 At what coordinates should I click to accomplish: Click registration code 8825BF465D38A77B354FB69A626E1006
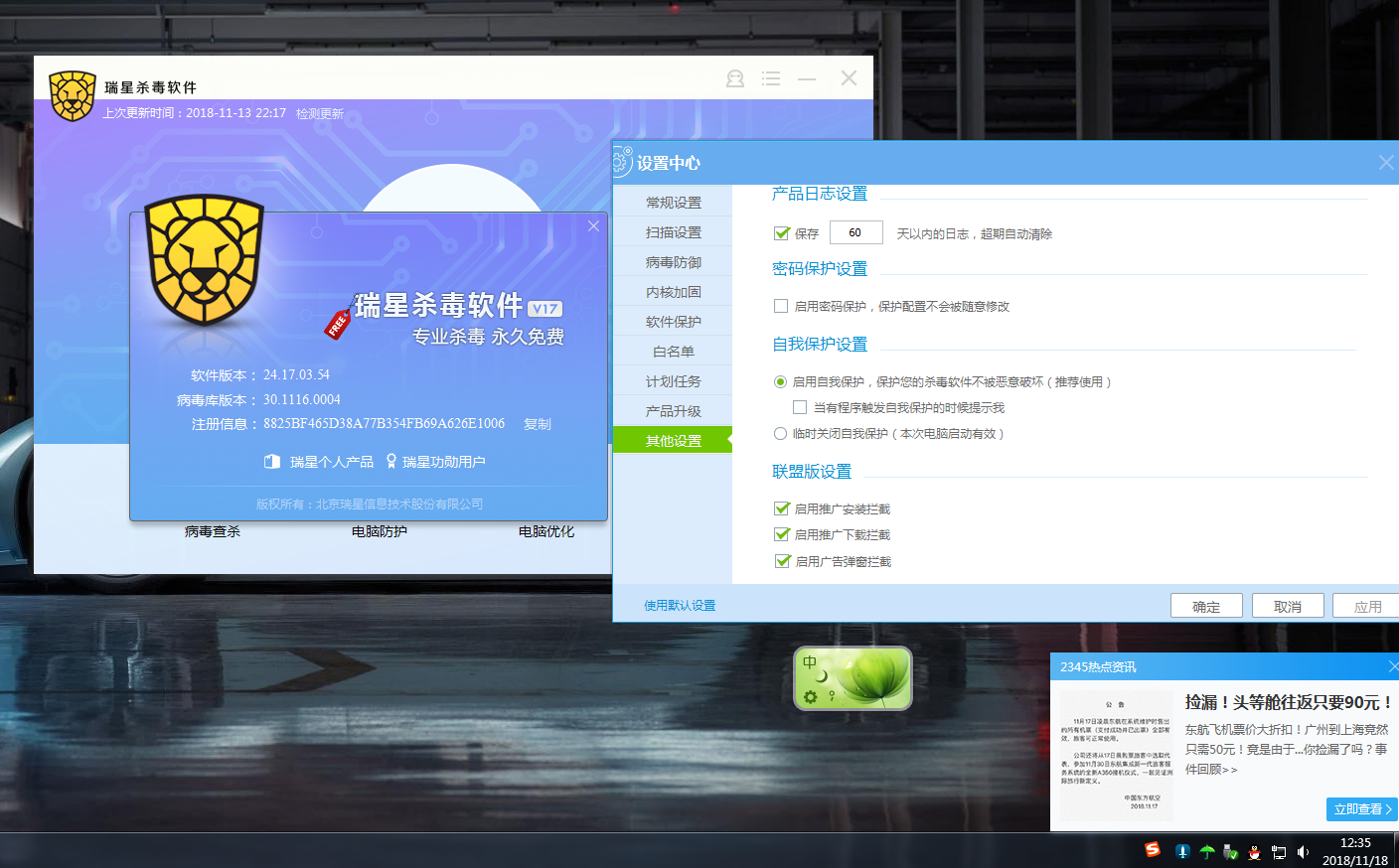[385, 424]
